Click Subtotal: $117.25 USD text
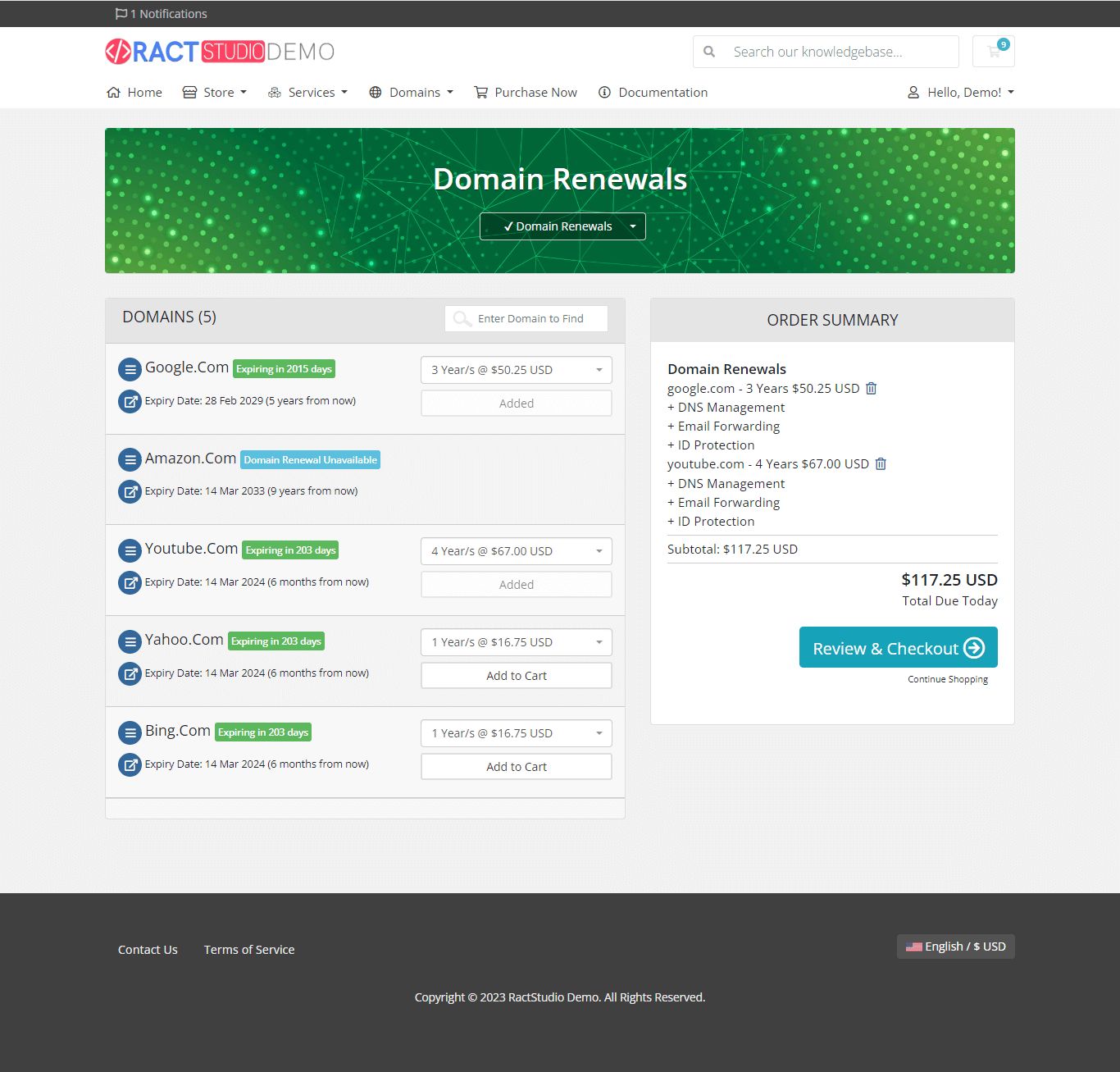This screenshot has height=1072, width=1120. click(x=732, y=550)
